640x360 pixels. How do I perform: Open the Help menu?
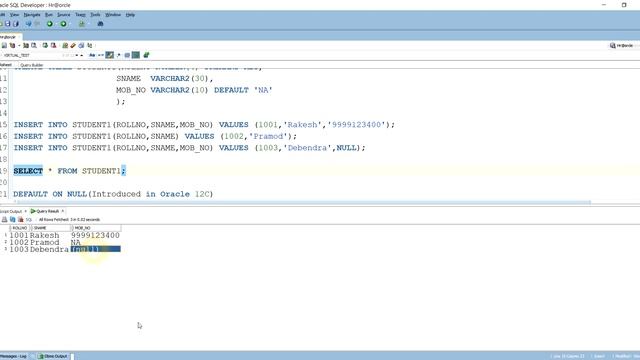130,15
